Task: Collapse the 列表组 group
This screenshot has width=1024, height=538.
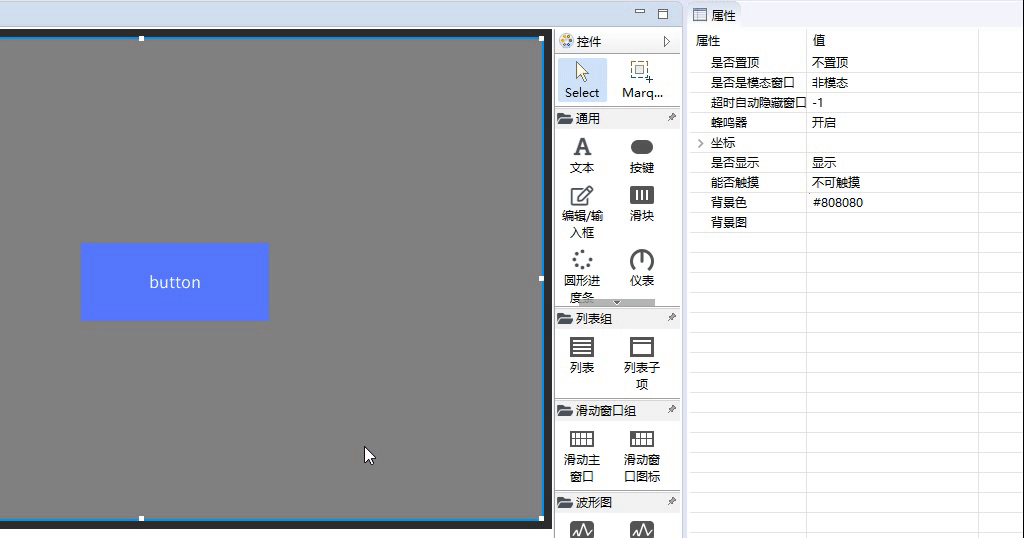Action: click(x=565, y=319)
